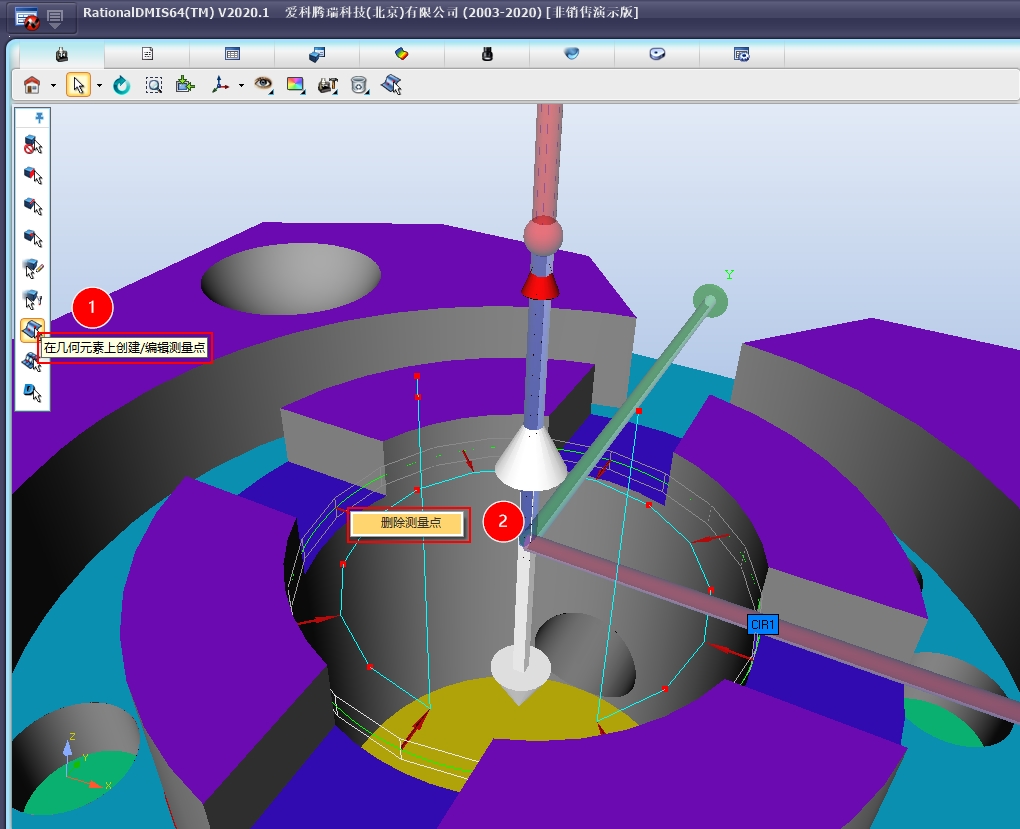Image resolution: width=1020 pixels, height=829 pixels.
Task: Select the disable CAD picking tool
Action: [33, 144]
